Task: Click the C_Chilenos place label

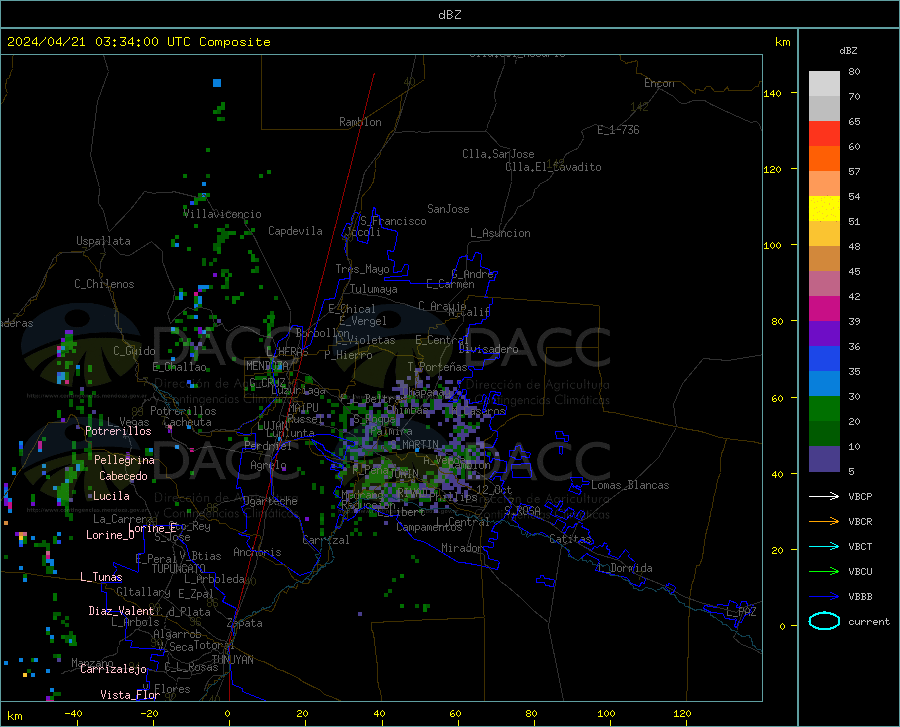Action: pyautogui.click(x=104, y=284)
